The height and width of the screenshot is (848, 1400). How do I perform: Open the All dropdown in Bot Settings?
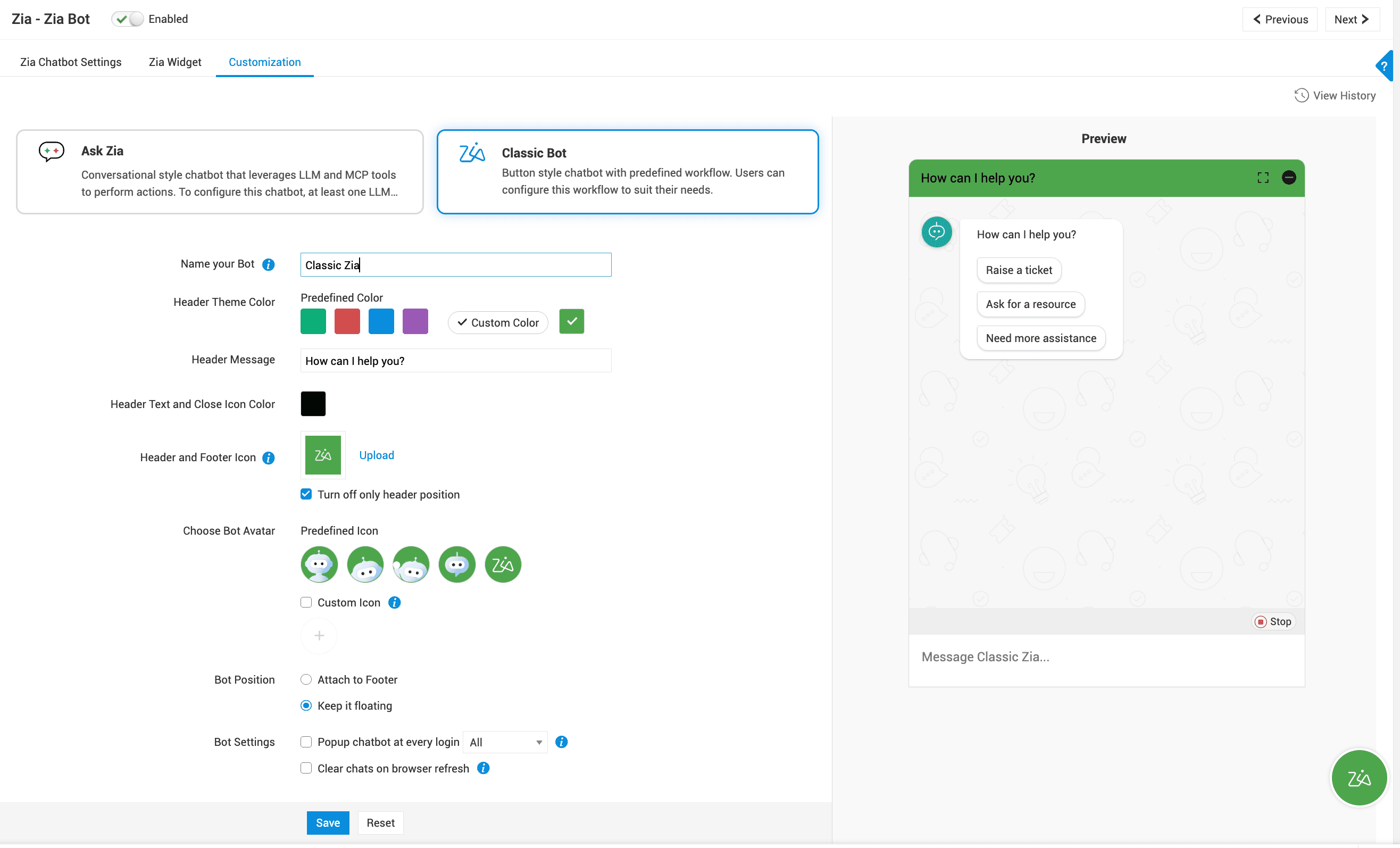505,742
